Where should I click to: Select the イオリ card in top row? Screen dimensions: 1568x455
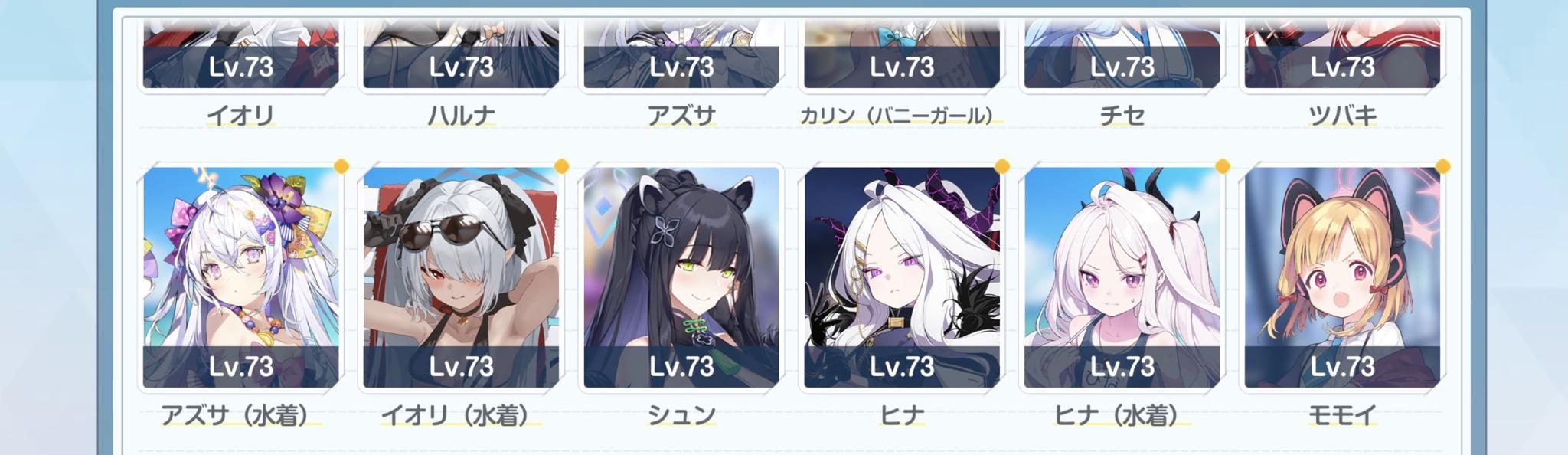(240, 55)
